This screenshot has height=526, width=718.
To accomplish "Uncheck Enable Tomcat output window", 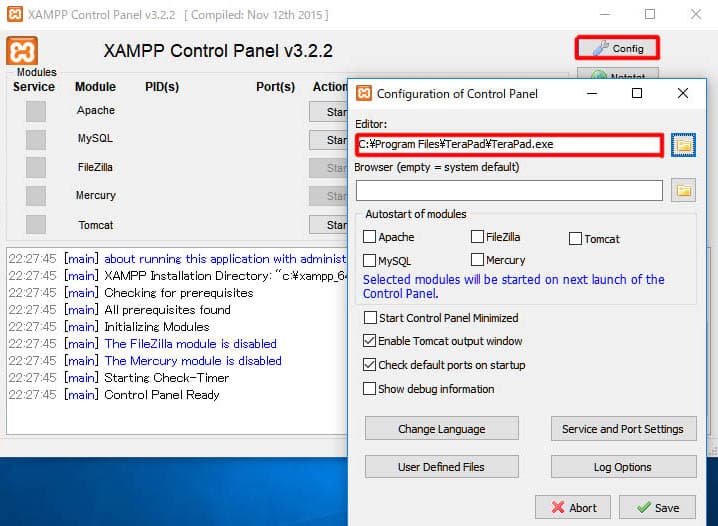I will pyautogui.click(x=369, y=341).
